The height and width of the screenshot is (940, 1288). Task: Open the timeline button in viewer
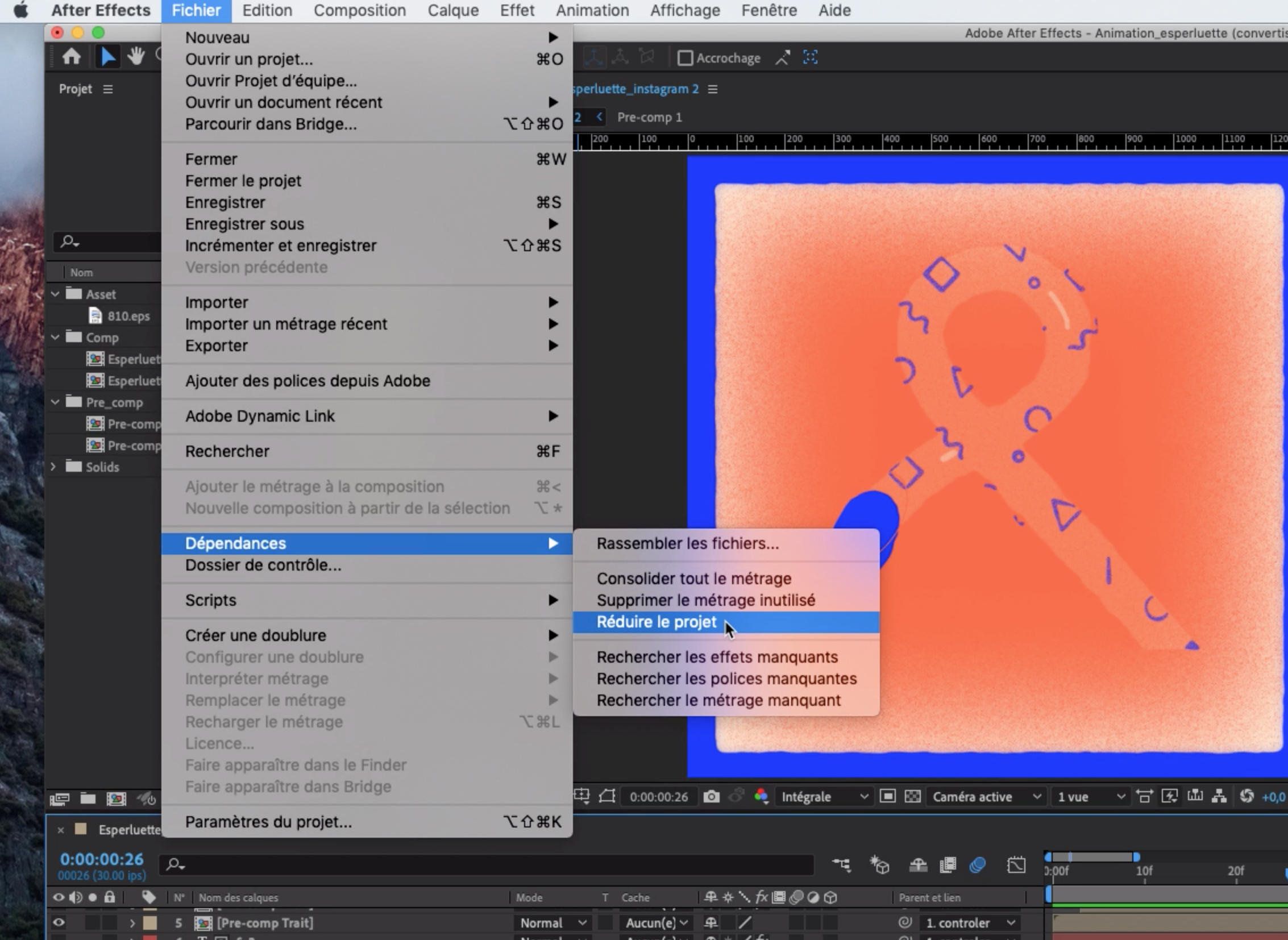(1195, 796)
